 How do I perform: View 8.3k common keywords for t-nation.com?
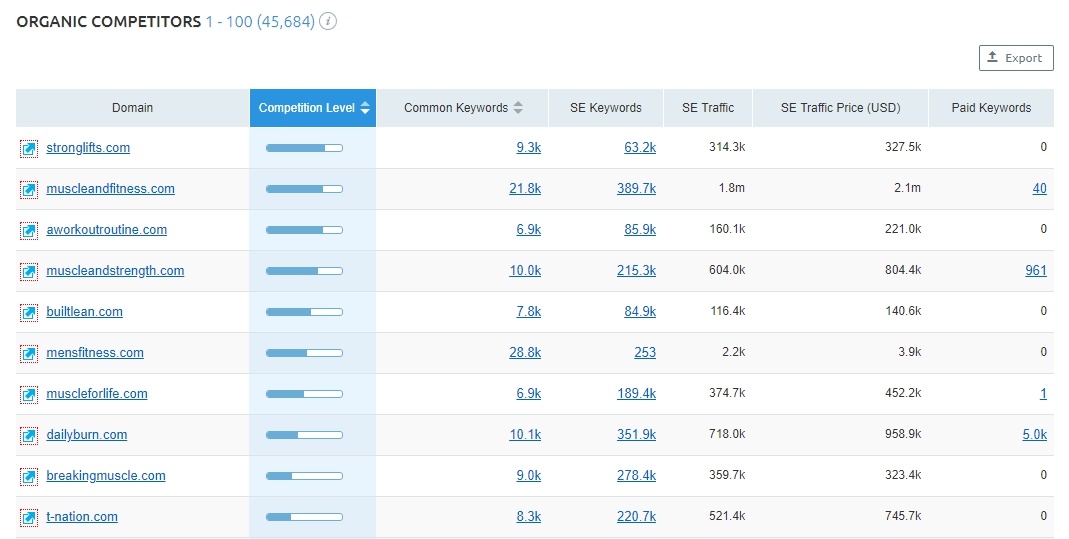[528, 517]
